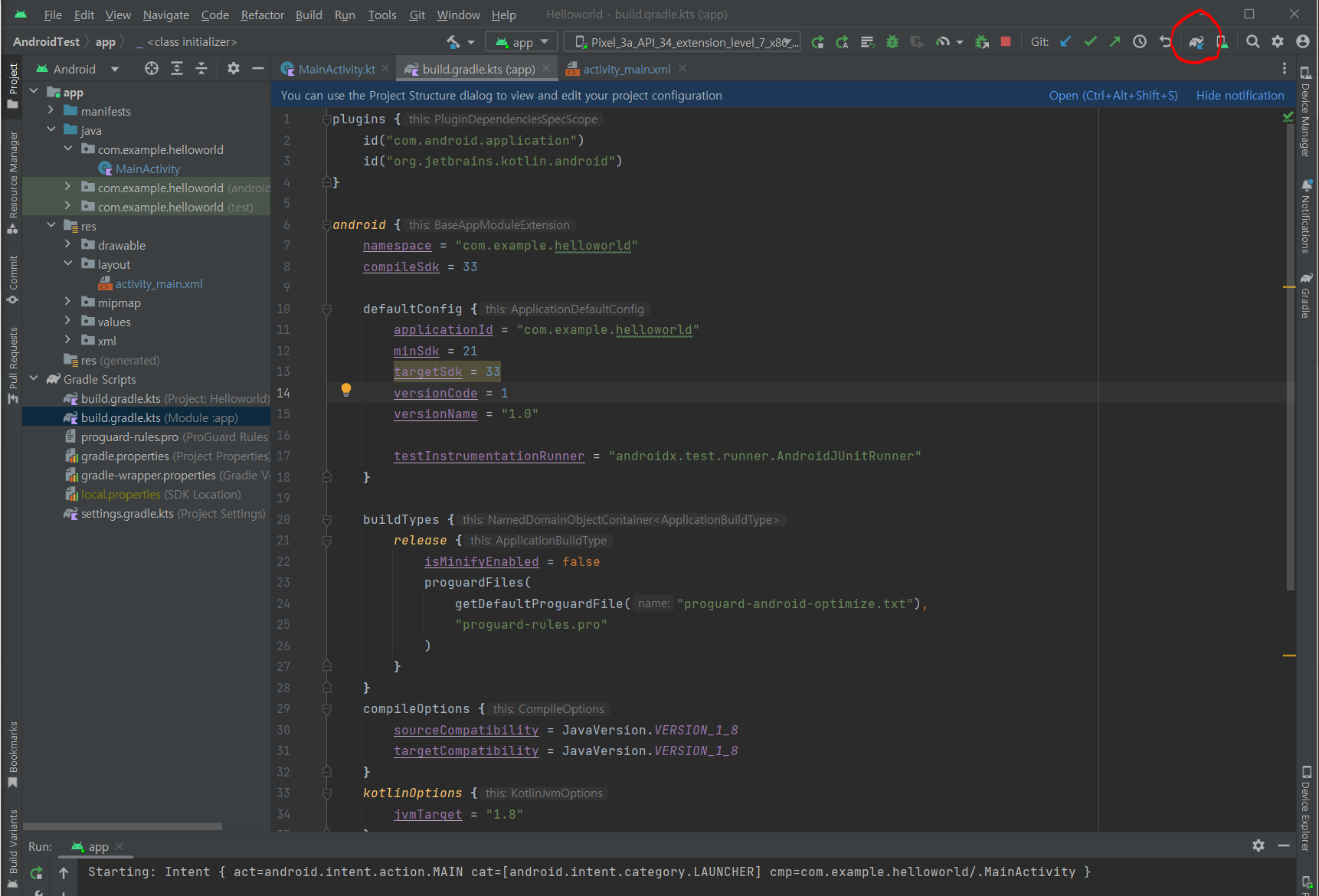Click the Git Push green arrow
The height and width of the screenshot is (896, 1319).
click(1114, 41)
